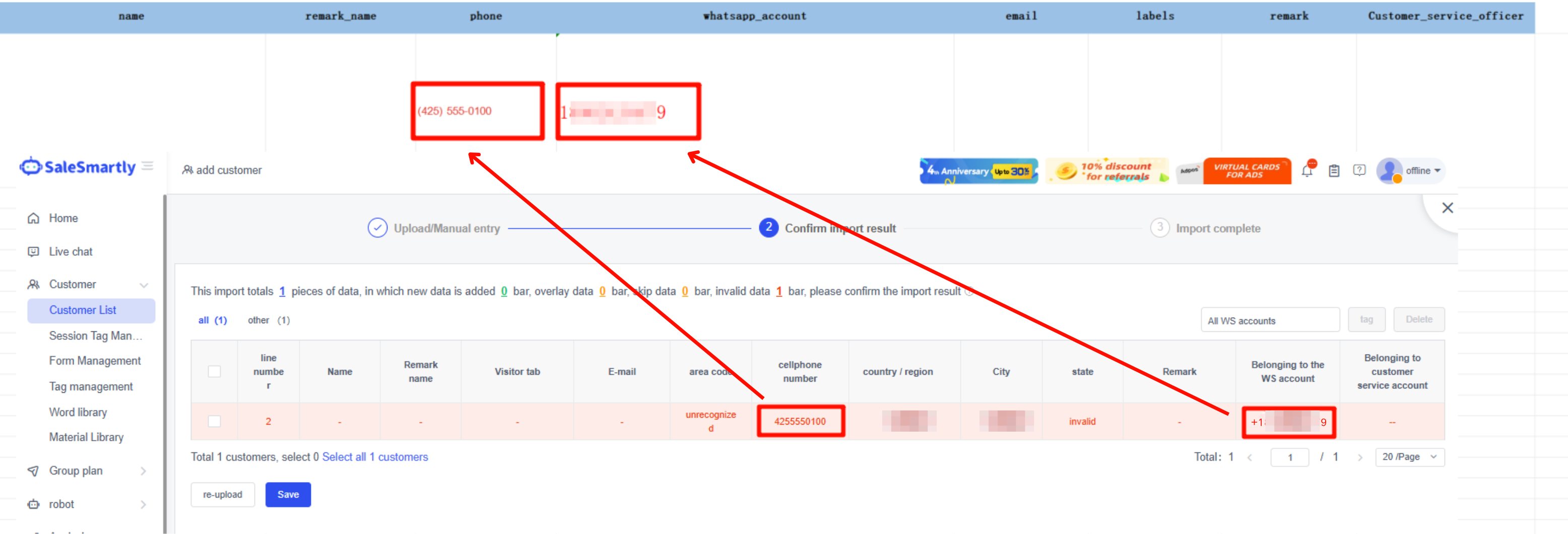Open the offline status dropdown
Screen dimensions: 1568x534
[x=1423, y=171]
